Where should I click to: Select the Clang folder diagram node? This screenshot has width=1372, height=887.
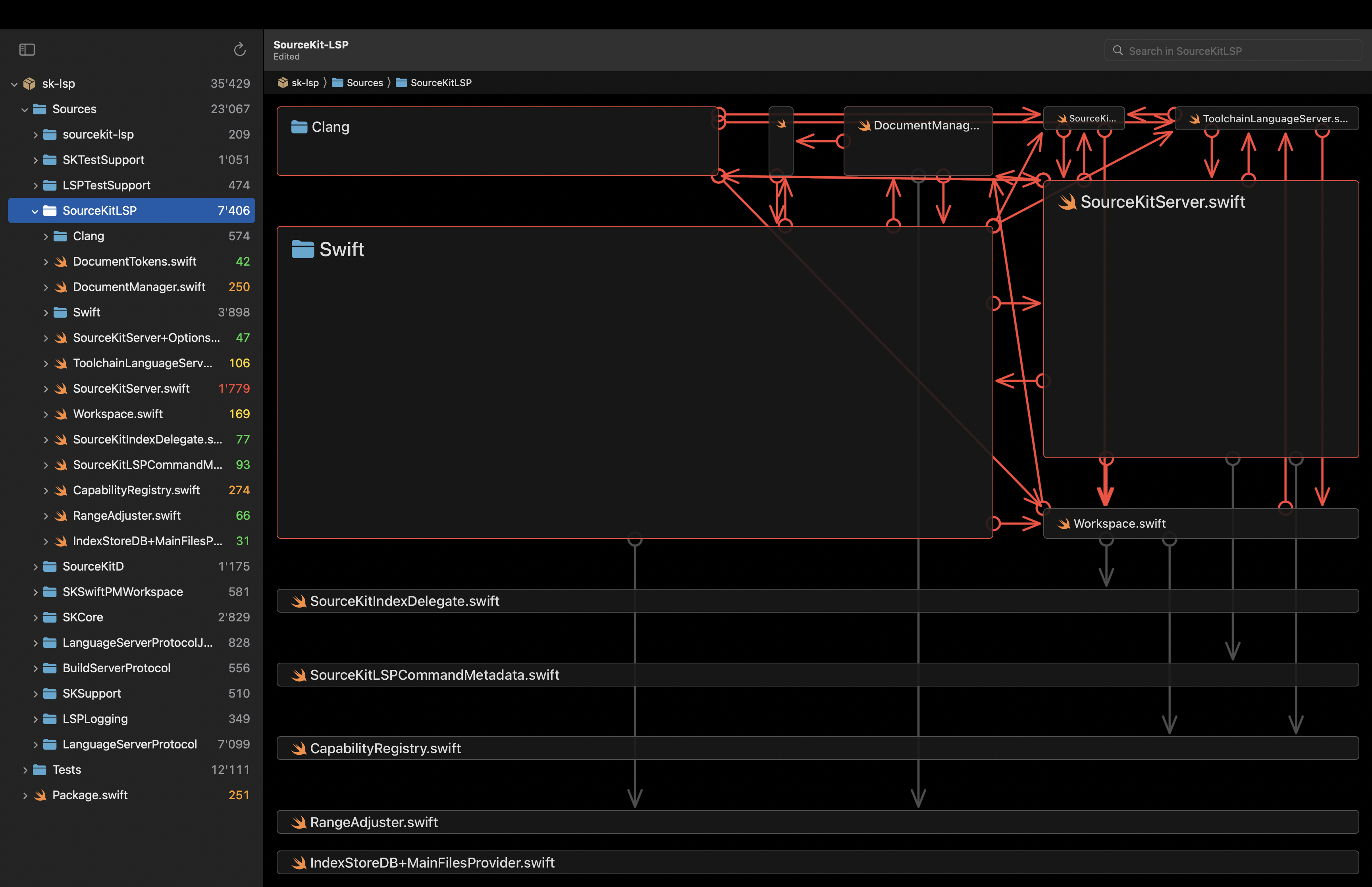point(497,141)
